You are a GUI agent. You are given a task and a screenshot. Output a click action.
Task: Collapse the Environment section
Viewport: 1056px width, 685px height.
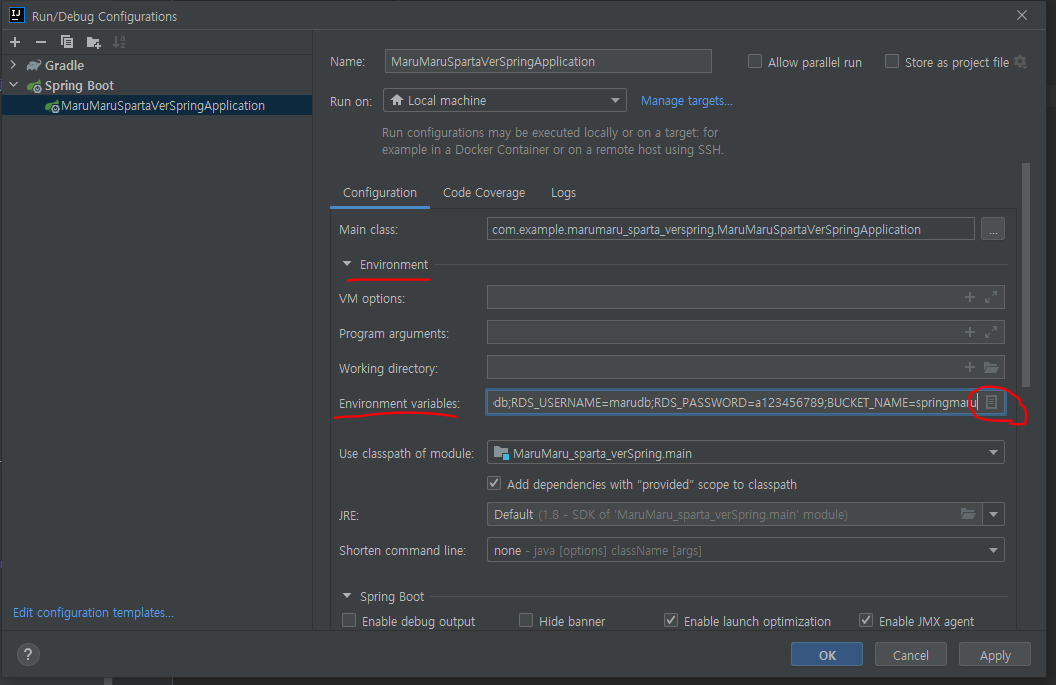tap(347, 264)
